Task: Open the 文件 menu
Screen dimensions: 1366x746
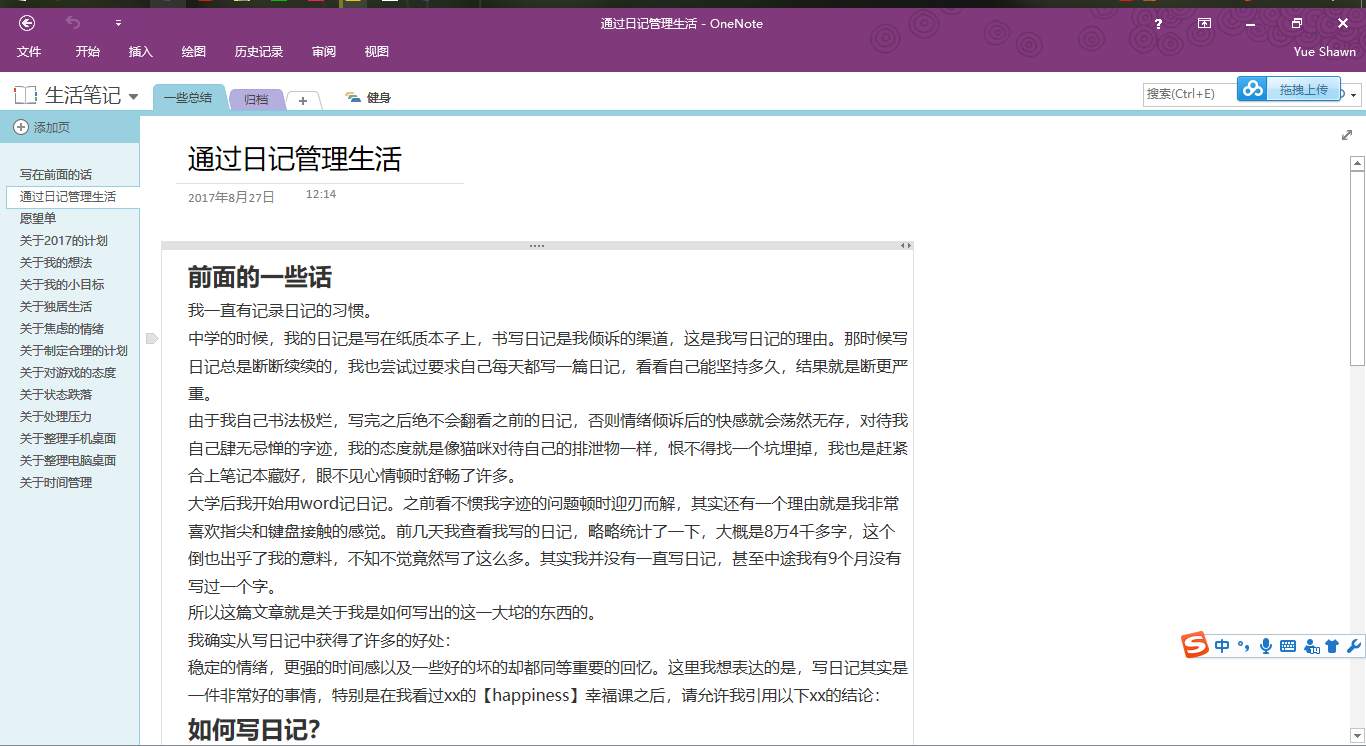Action: pyautogui.click(x=29, y=52)
